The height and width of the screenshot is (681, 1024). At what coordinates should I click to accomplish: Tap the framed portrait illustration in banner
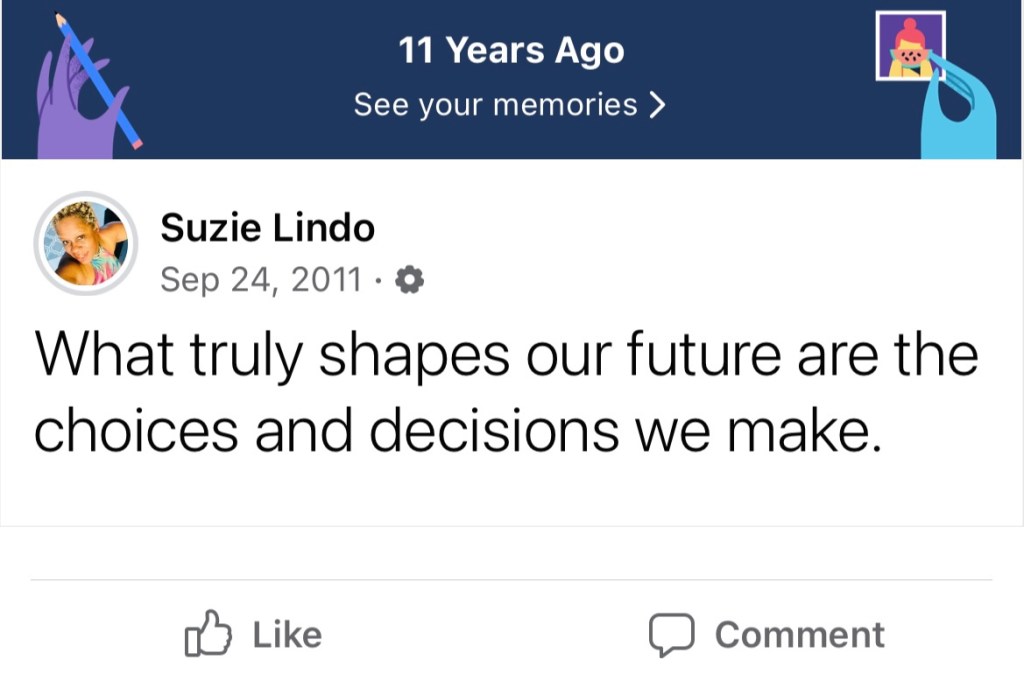pos(910,45)
